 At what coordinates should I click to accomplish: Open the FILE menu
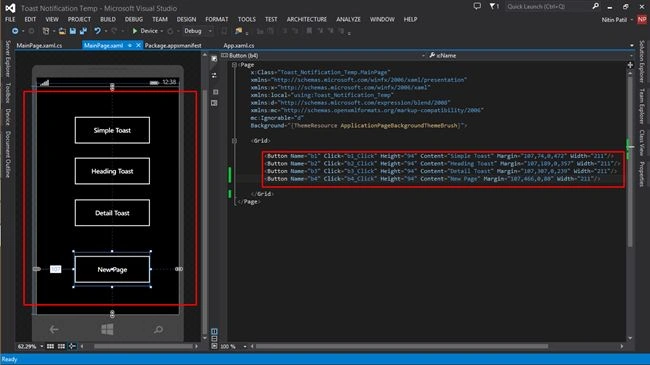point(10,19)
